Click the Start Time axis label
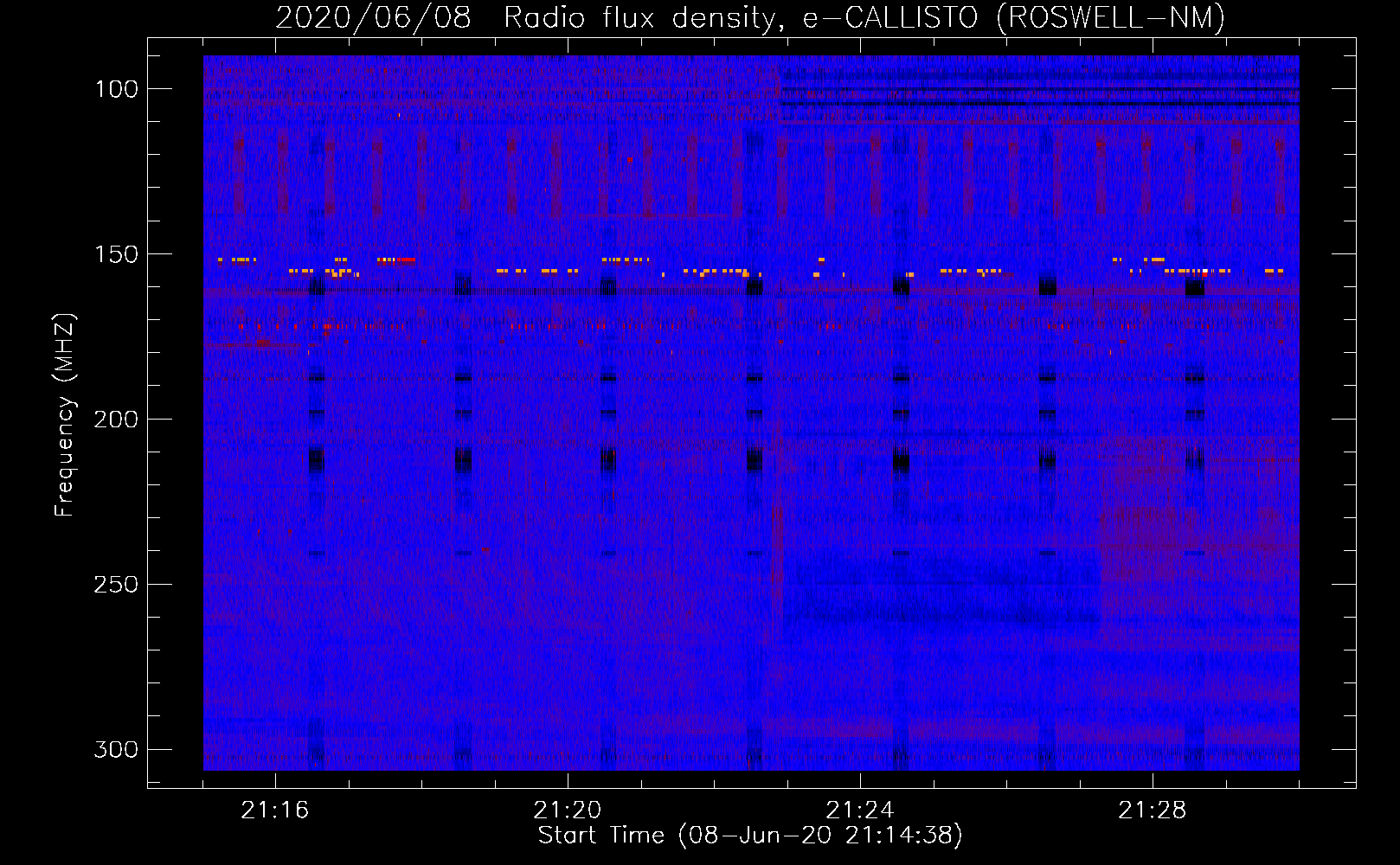This screenshot has height=865, width=1400. [750, 836]
